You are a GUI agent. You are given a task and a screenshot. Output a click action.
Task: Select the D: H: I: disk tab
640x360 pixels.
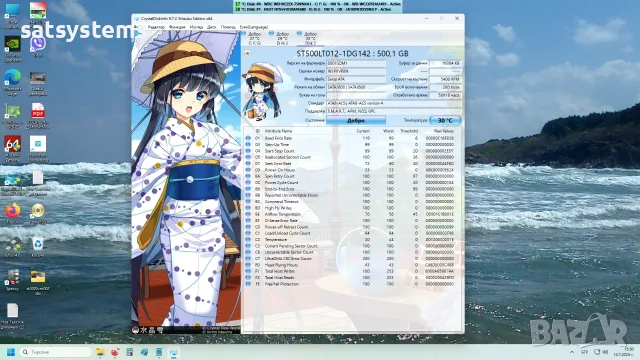tap(282, 38)
